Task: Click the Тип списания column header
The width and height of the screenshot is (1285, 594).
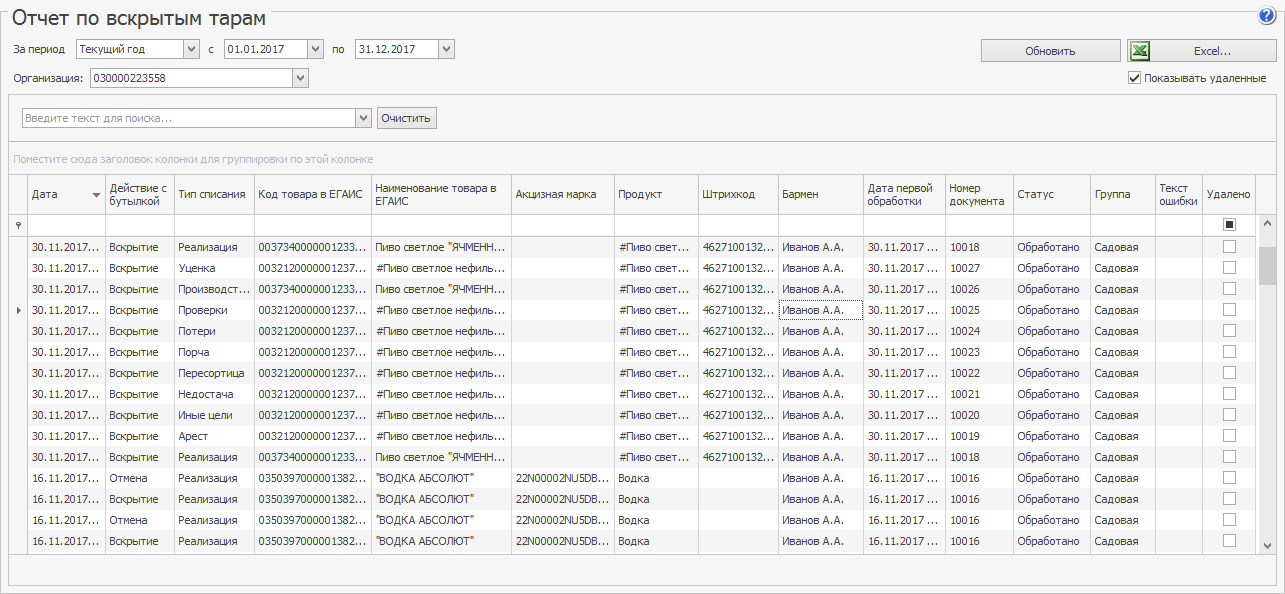Action: (212, 195)
